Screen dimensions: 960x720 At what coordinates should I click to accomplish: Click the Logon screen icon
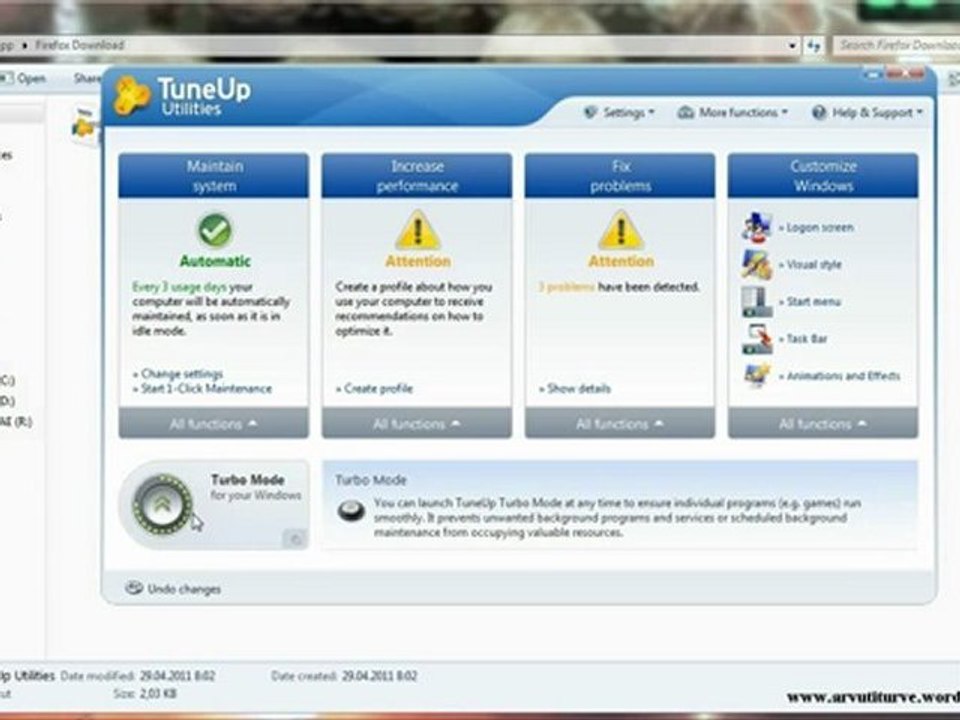[757, 227]
